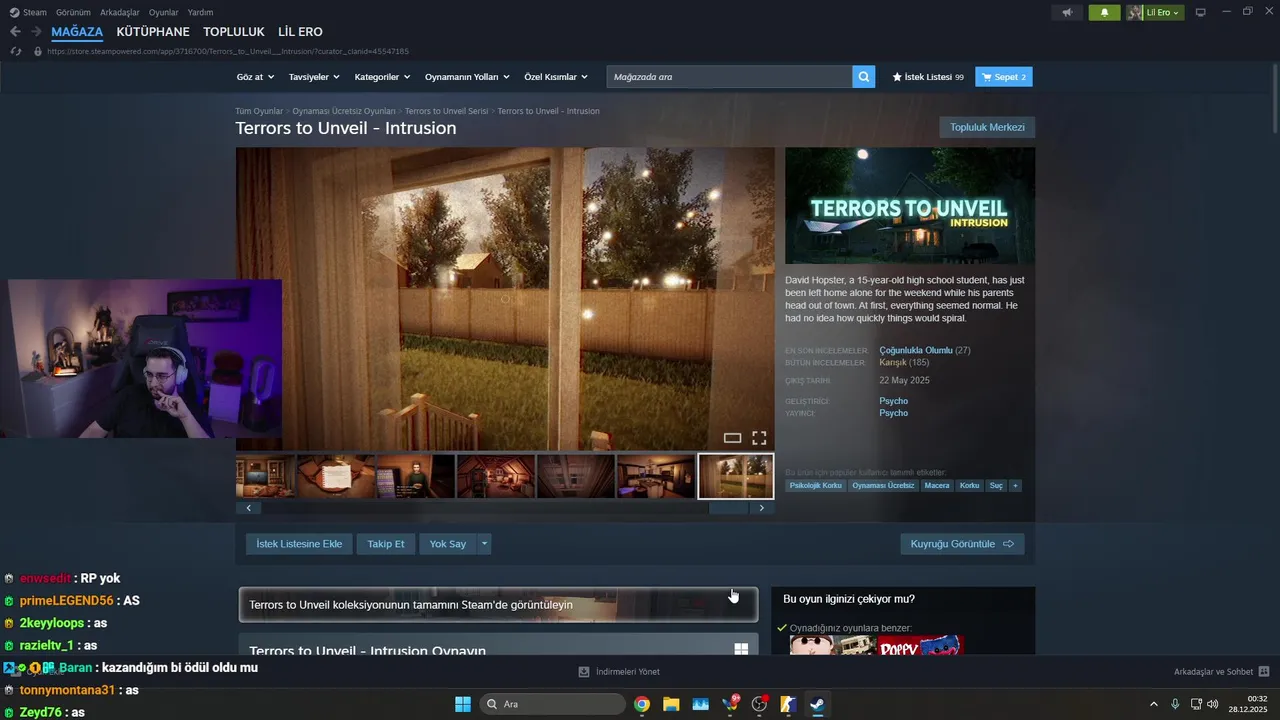1280x720 pixels.
Task: Open the Oyunlar menu
Action: 164,12
